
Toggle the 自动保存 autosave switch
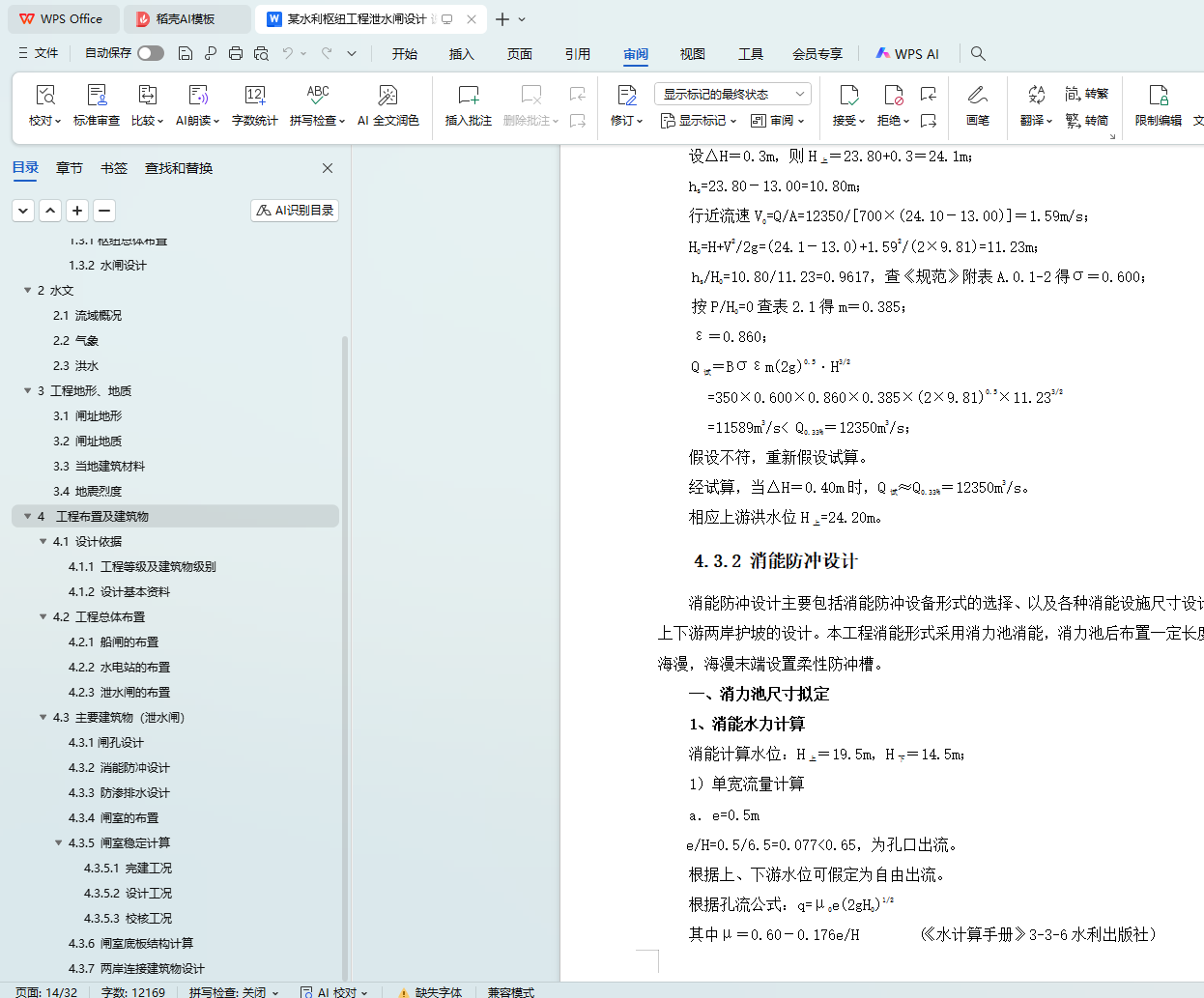151,53
